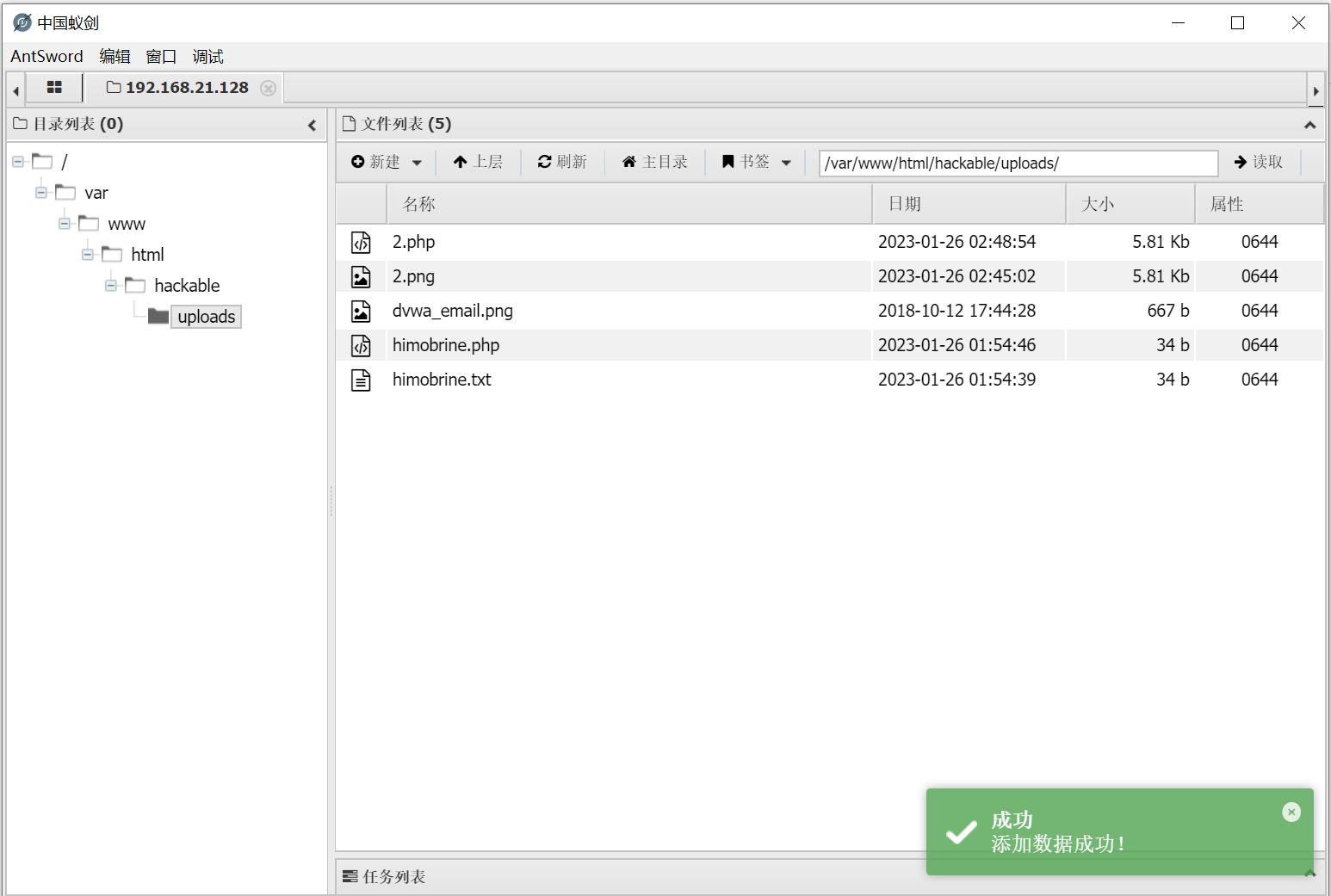Select the file dvwa_email.png
This screenshot has height=896, width=1331.
tap(453, 311)
